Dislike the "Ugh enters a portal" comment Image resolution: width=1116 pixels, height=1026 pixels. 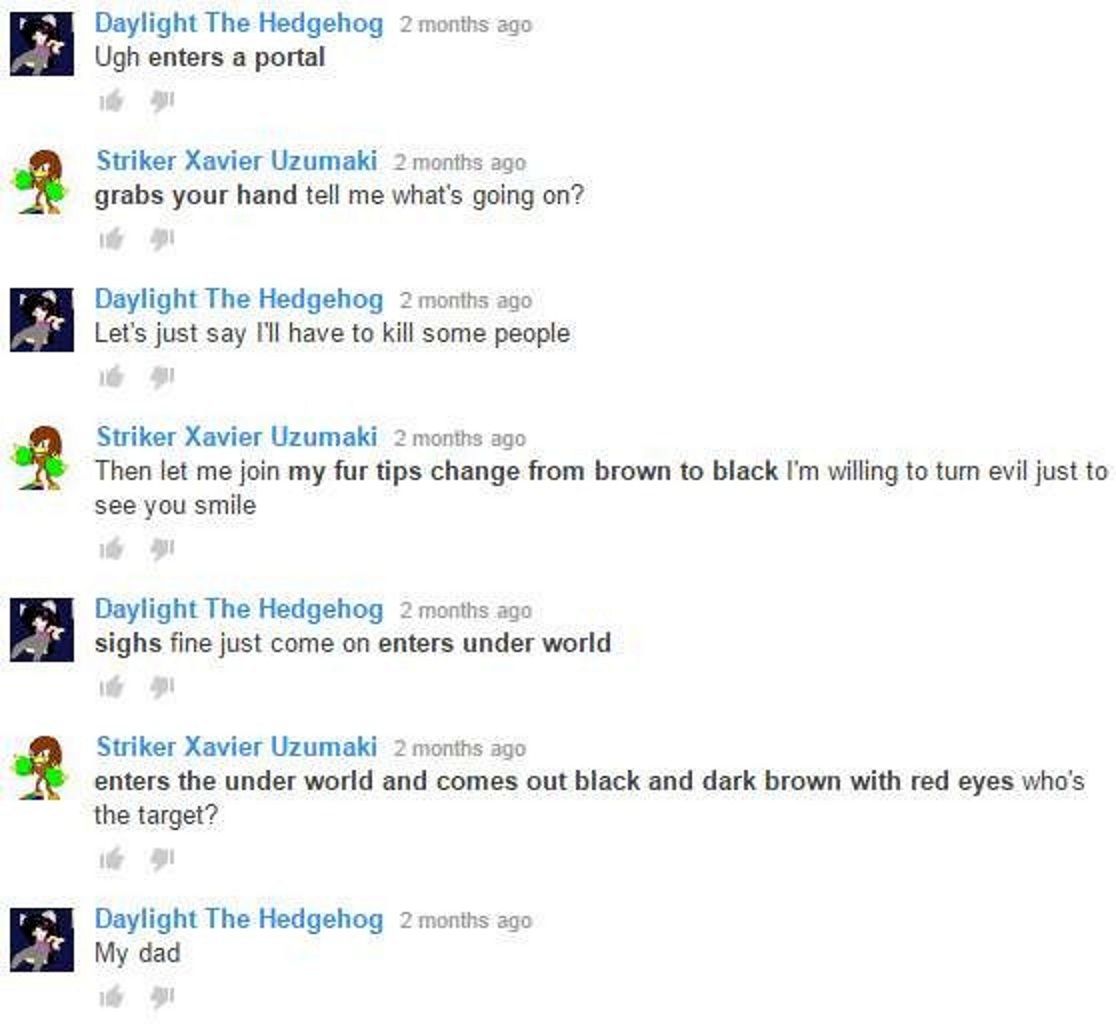click(162, 102)
